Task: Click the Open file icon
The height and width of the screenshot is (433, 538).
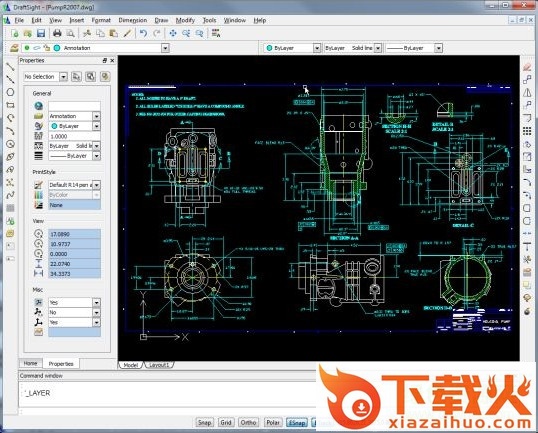Action: [x=27, y=33]
